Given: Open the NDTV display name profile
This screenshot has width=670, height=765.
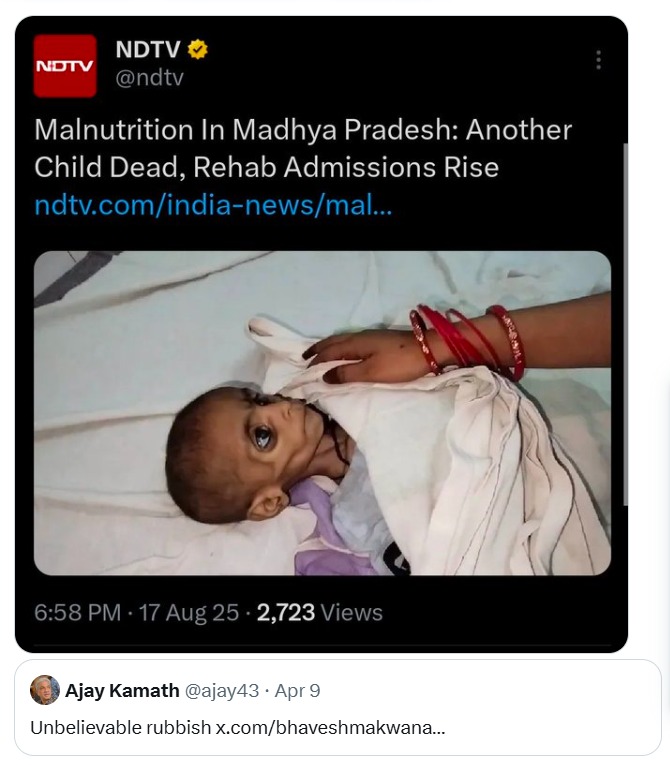Looking at the screenshot, I should 148,49.
